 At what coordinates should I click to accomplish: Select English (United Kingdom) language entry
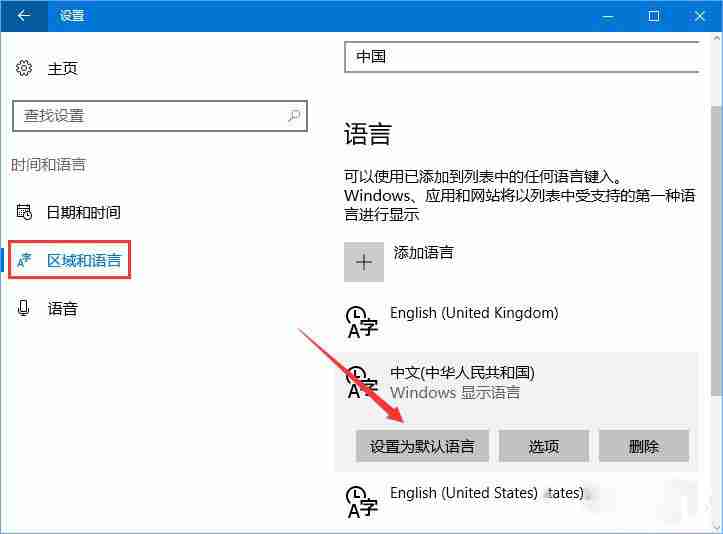pyautogui.click(x=474, y=313)
